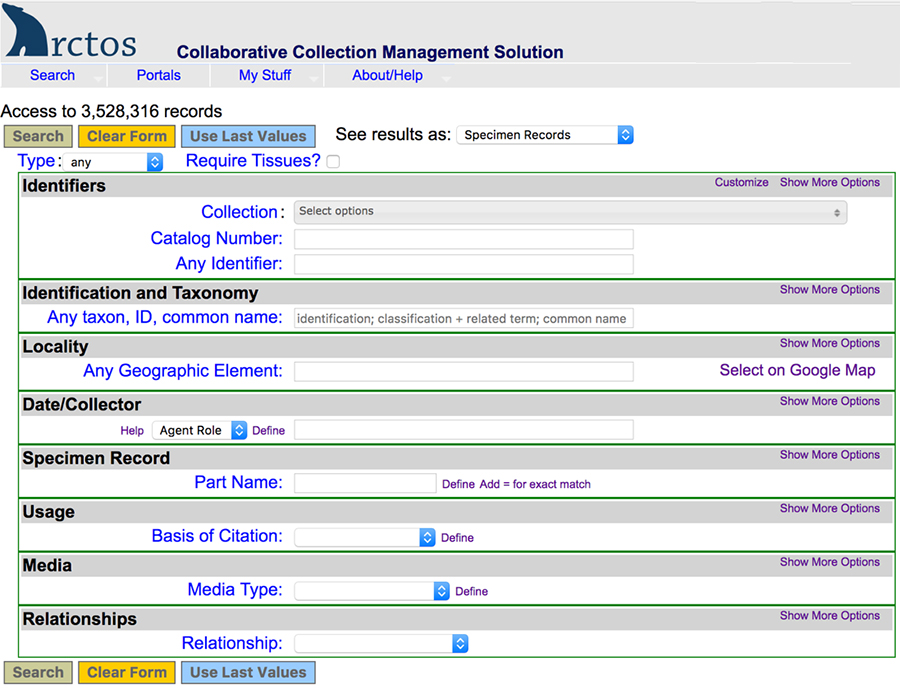Open the Collection select options list
Viewport: 900px width, 694px height.
(570, 212)
